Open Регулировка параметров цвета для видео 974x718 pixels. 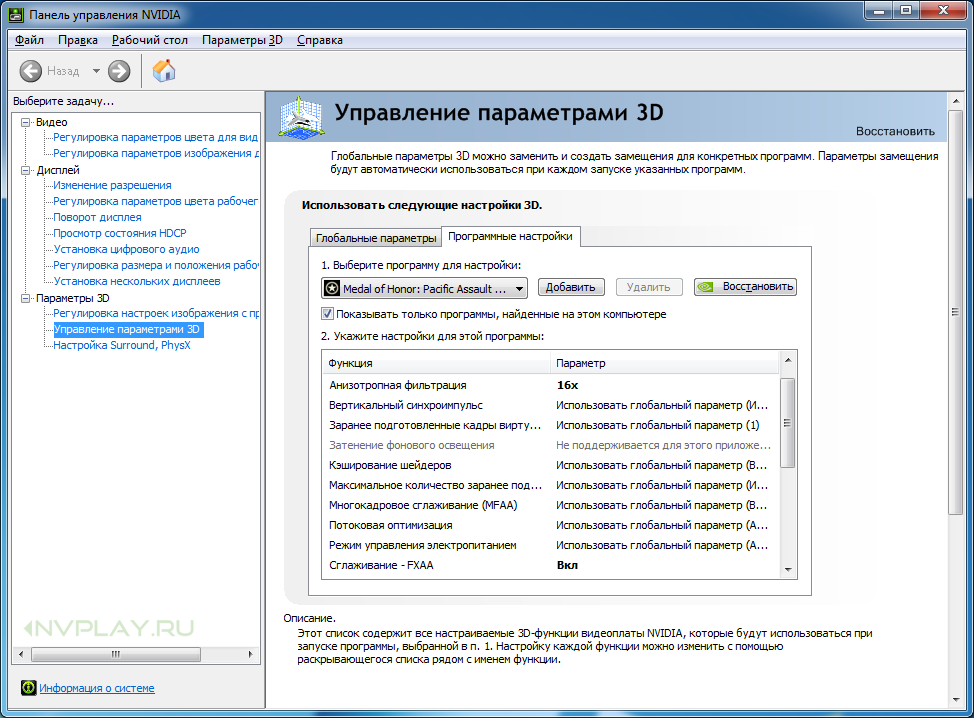(x=155, y=137)
